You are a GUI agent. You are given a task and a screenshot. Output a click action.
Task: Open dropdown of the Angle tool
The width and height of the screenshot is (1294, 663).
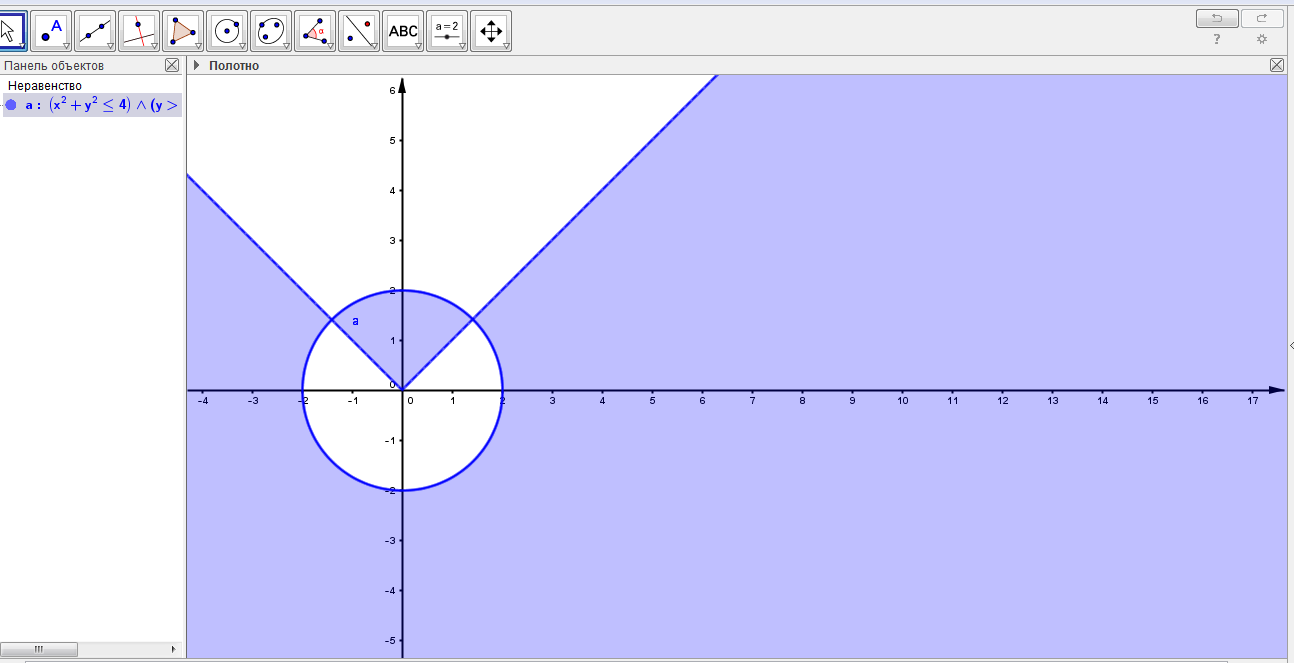(x=331, y=46)
